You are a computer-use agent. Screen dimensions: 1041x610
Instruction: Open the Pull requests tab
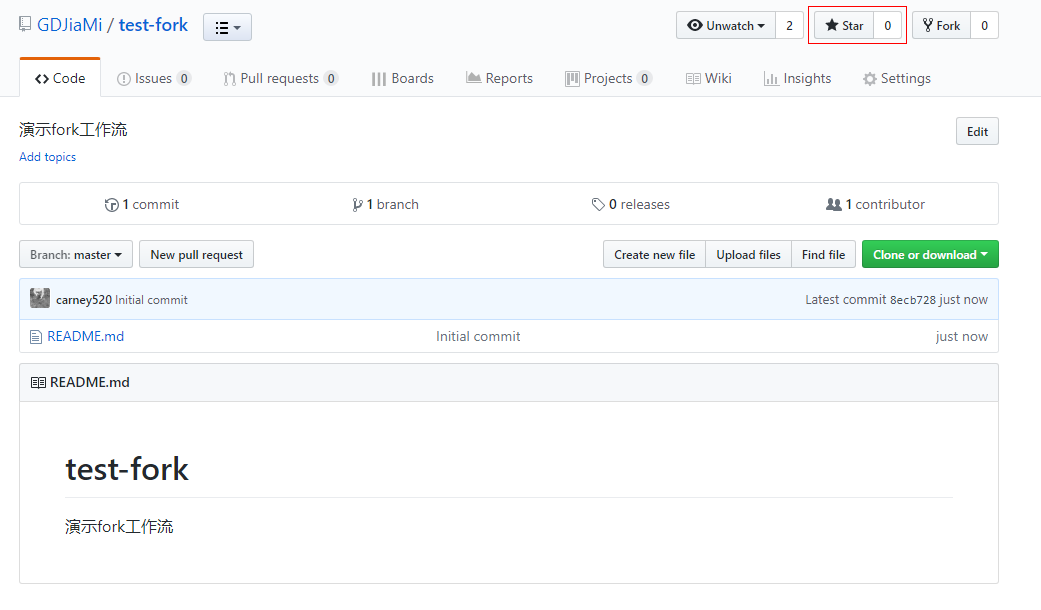(279, 79)
